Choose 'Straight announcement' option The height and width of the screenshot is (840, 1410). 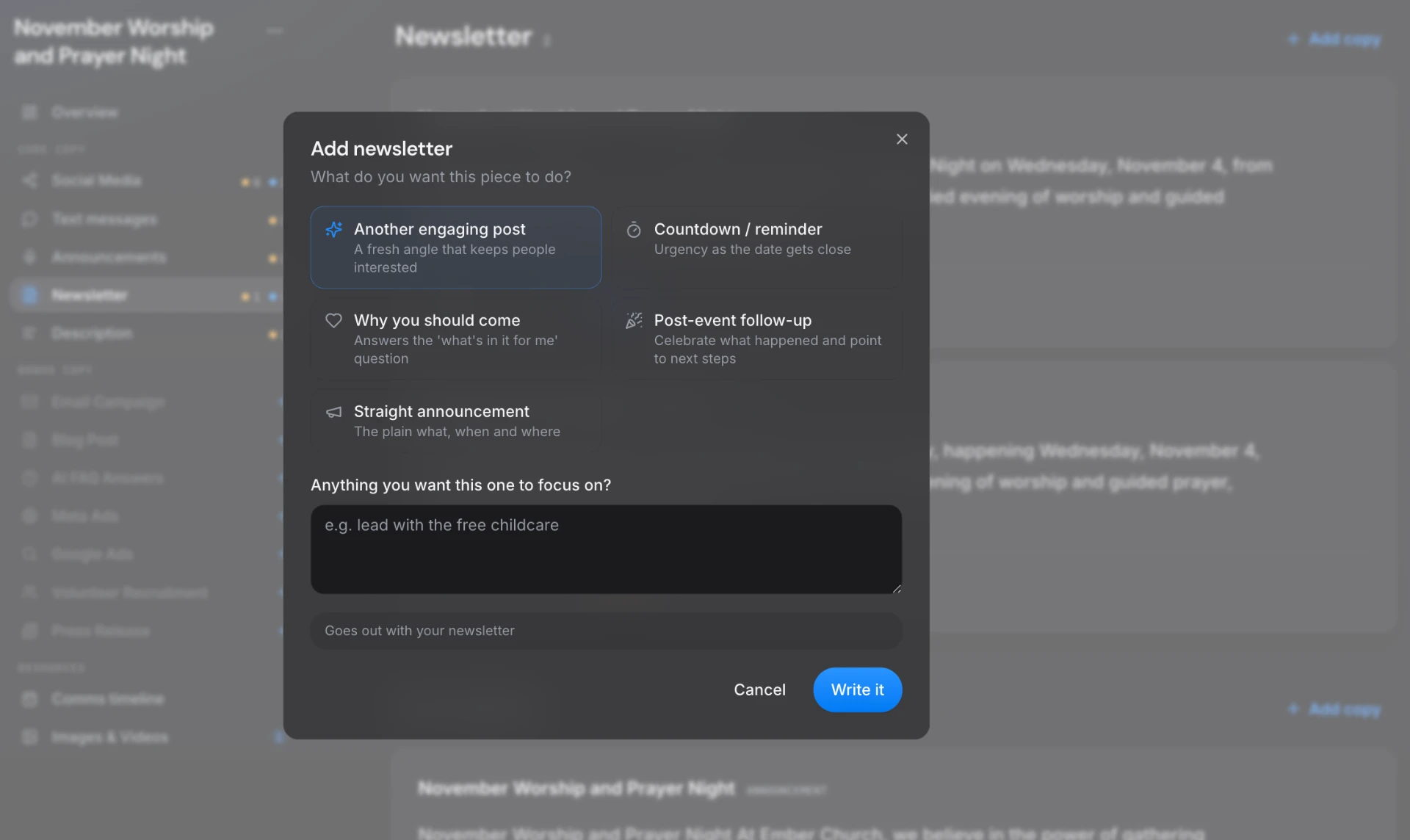coord(456,421)
